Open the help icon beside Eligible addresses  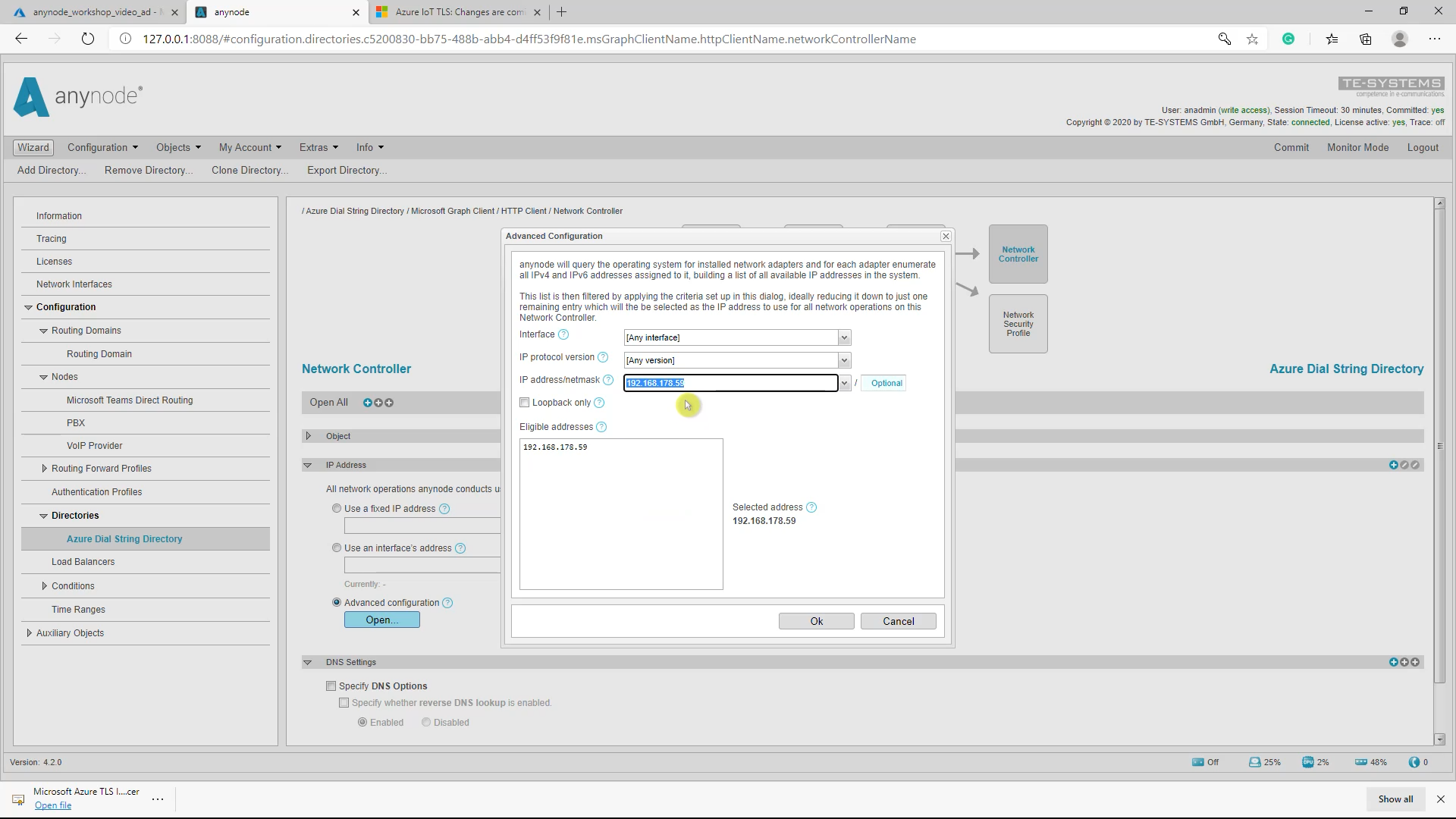pyautogui.click(x=601, y=427)
